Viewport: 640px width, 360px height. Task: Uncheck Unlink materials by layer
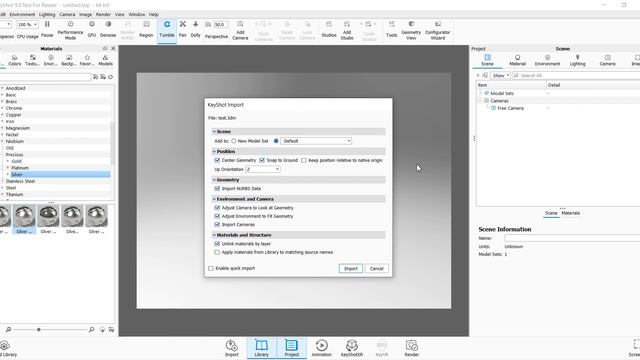click(x=217, y=244)
